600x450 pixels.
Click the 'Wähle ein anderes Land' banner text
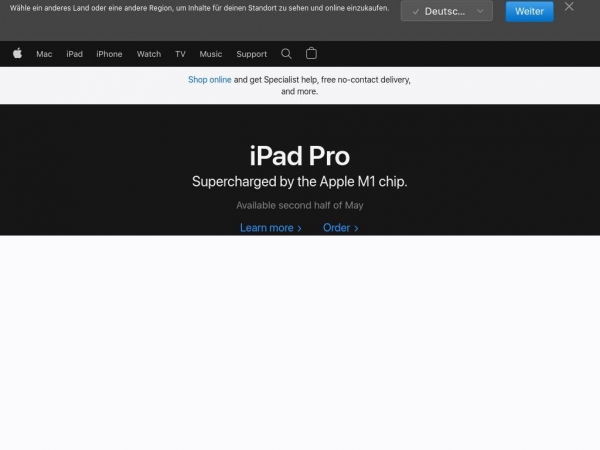click(199, 8)
